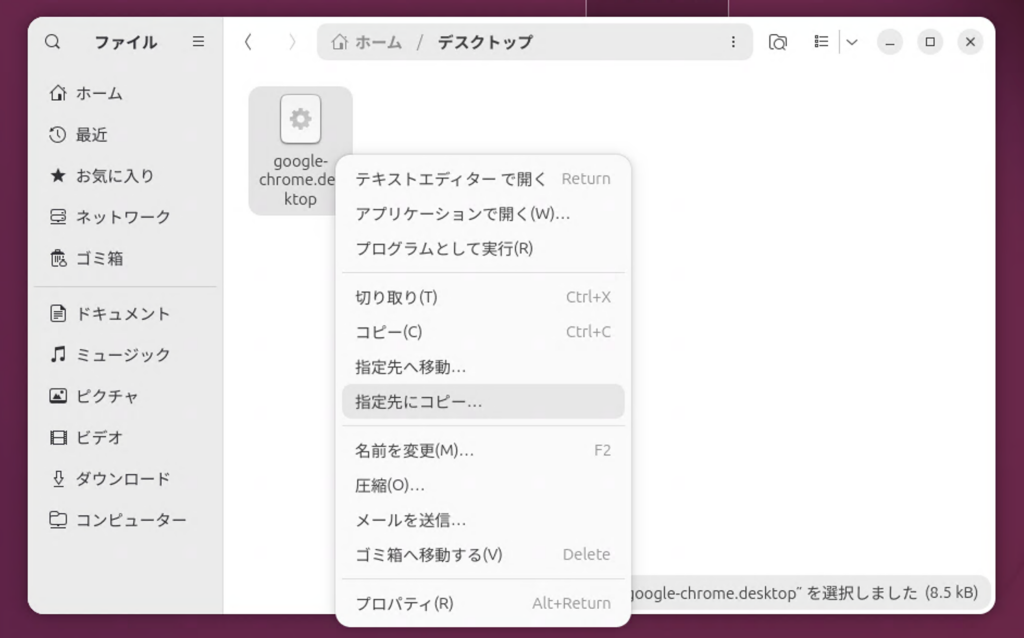This screenshot has height=638, width=1024.
Task: Click the search folder icon in toolbar
Action: click(777, 42)
